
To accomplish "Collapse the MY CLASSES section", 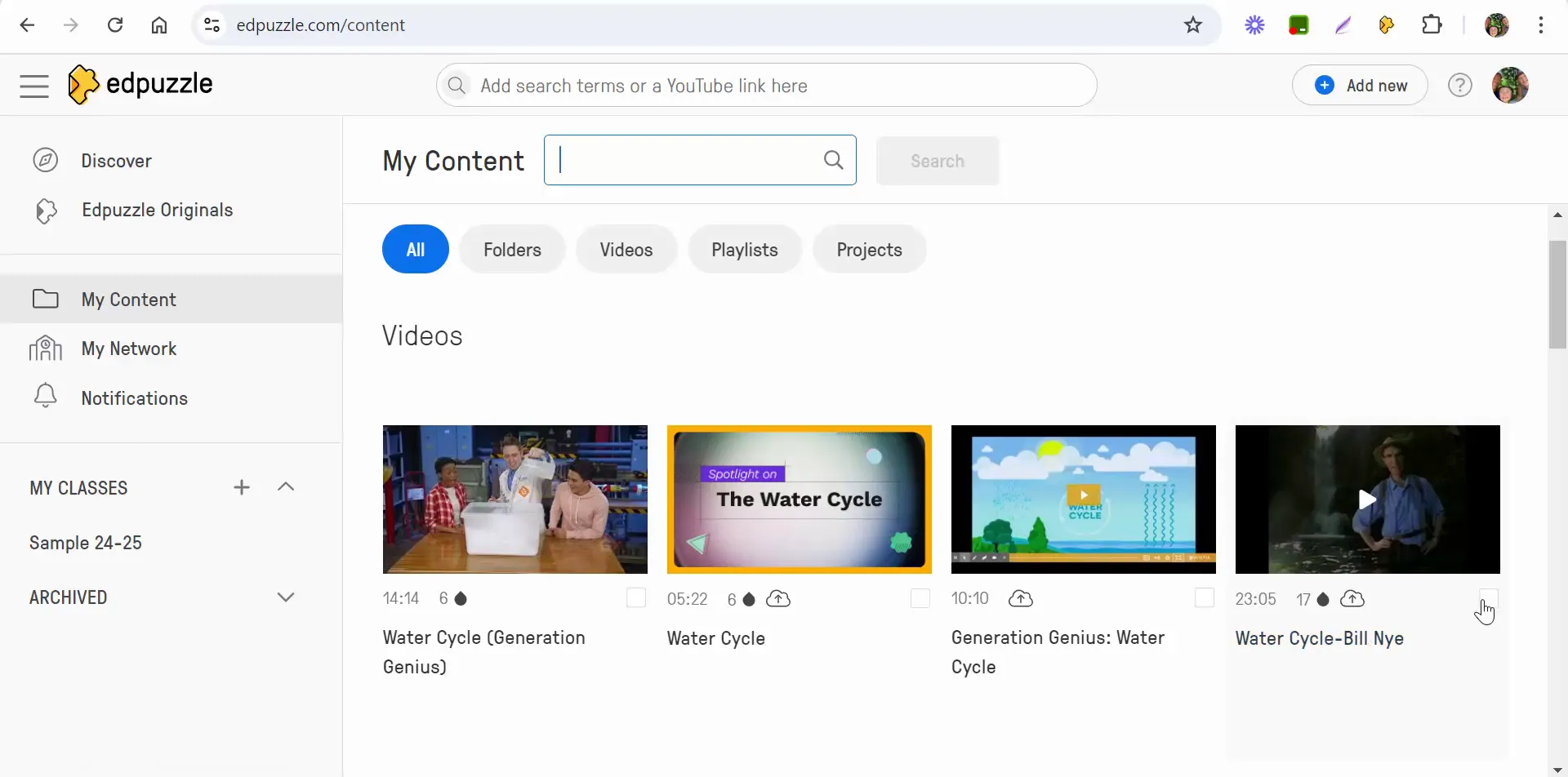I will tap(286, 487).
